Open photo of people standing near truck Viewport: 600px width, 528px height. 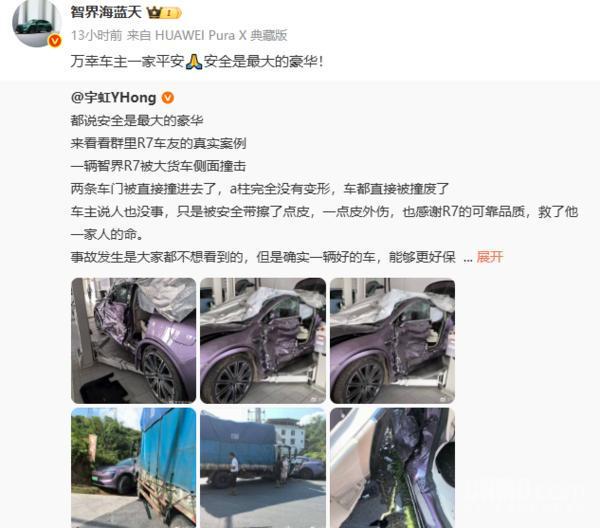click(x=263, y=468)
